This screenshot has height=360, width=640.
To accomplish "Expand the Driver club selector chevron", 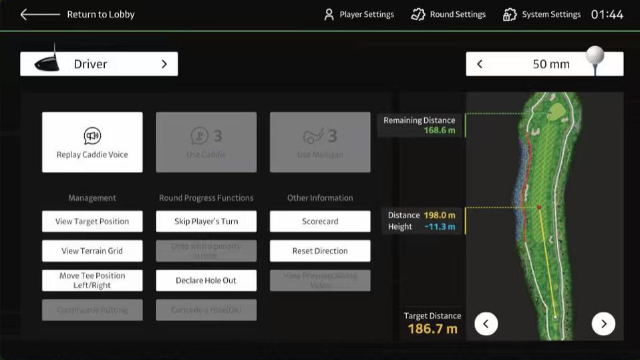I will 164,64.
